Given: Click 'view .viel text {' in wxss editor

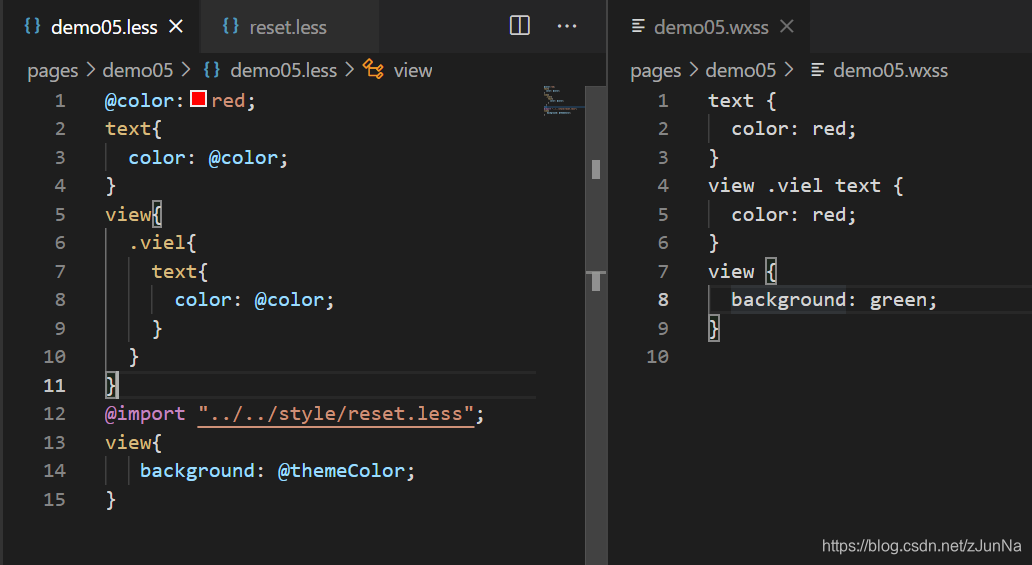Looking at the screenshot, I should point(806,186).
